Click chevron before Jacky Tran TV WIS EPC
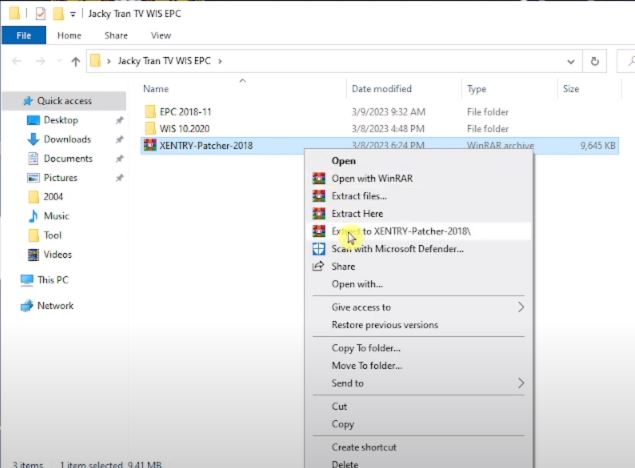This screenshot has width=635, height=468. pos(109,61)
